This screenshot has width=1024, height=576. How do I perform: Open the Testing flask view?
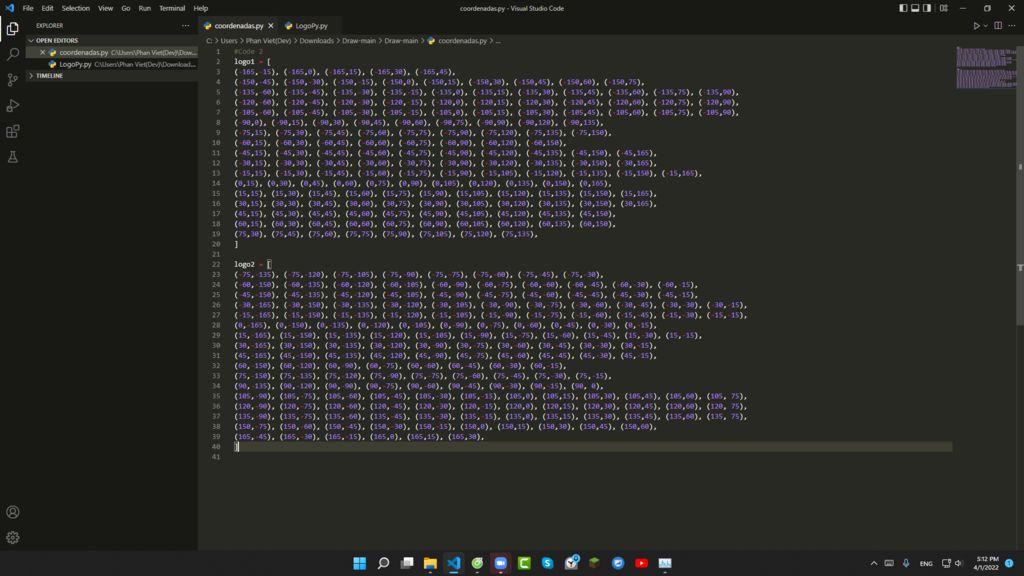tap(12, 157)
